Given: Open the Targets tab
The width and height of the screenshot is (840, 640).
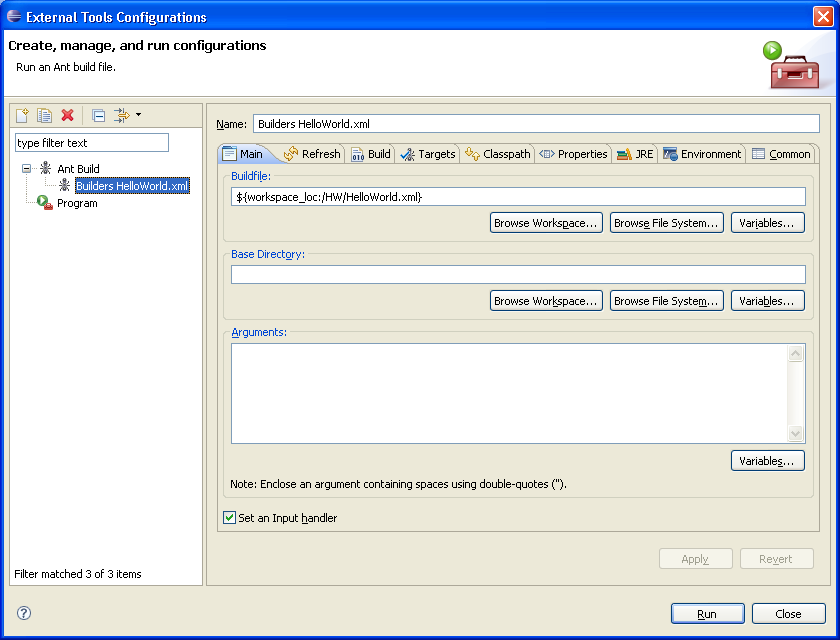Looking at the screenshot, I should coord(428,154).
